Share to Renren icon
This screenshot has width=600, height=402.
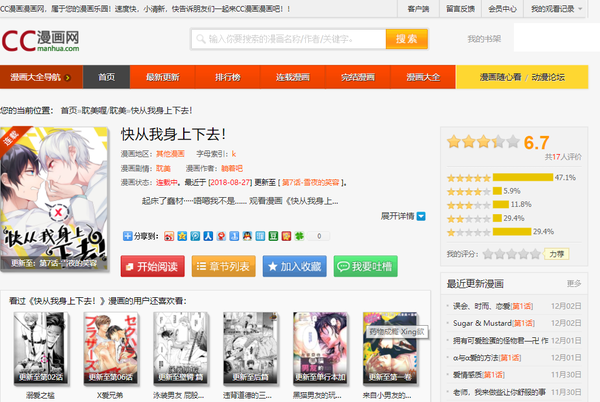[208, 236]
